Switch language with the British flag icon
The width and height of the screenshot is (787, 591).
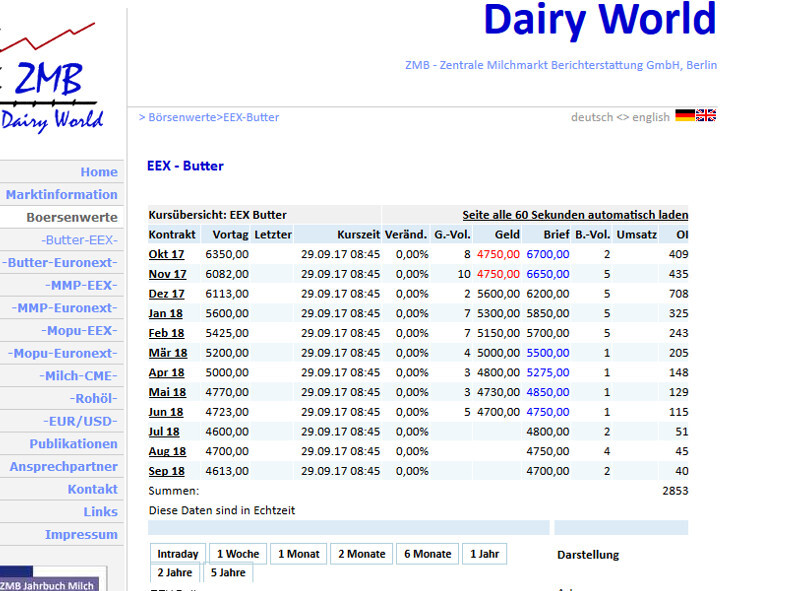[x=706, y=116]
